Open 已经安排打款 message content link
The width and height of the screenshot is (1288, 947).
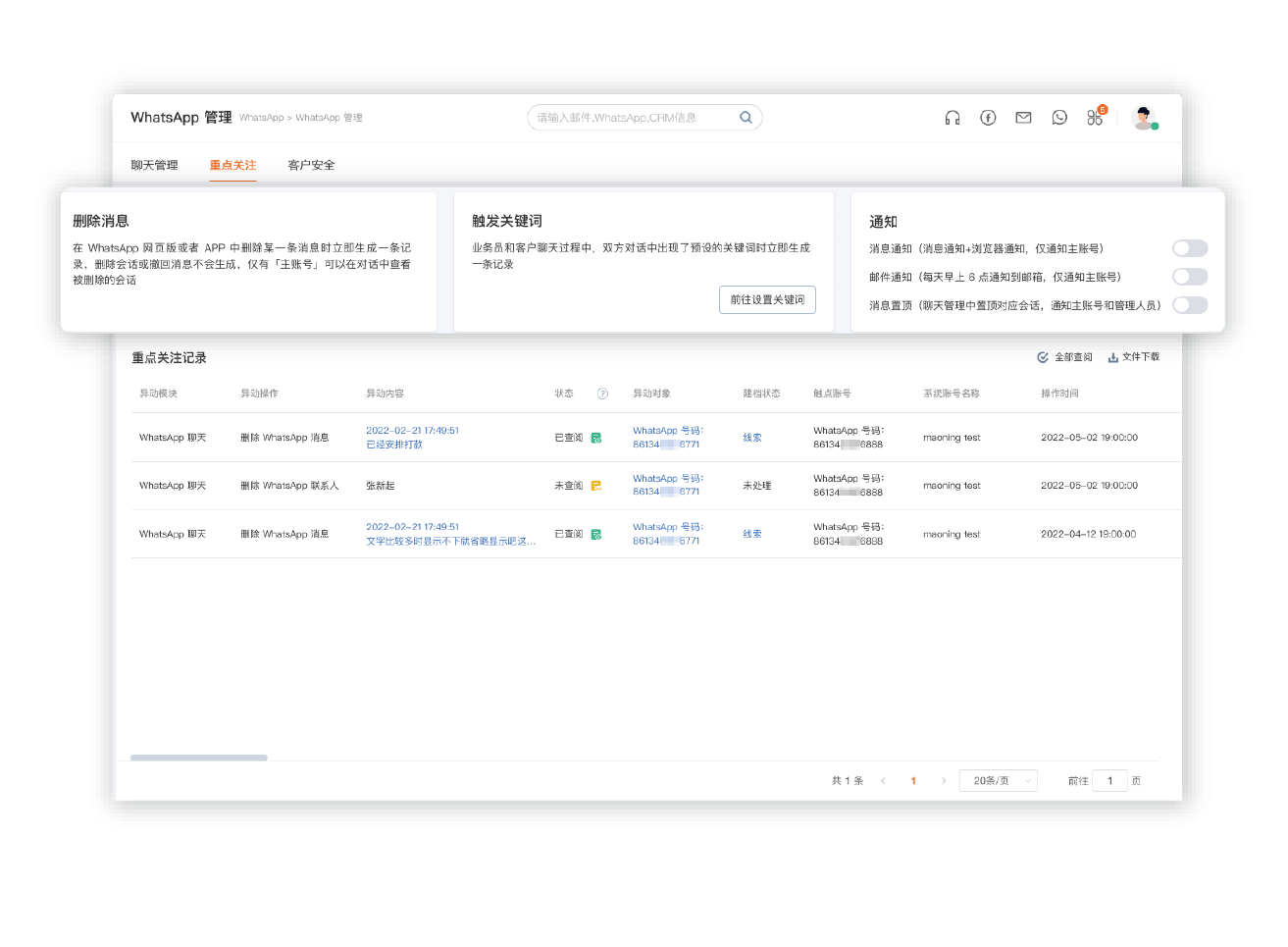point(394,445)
